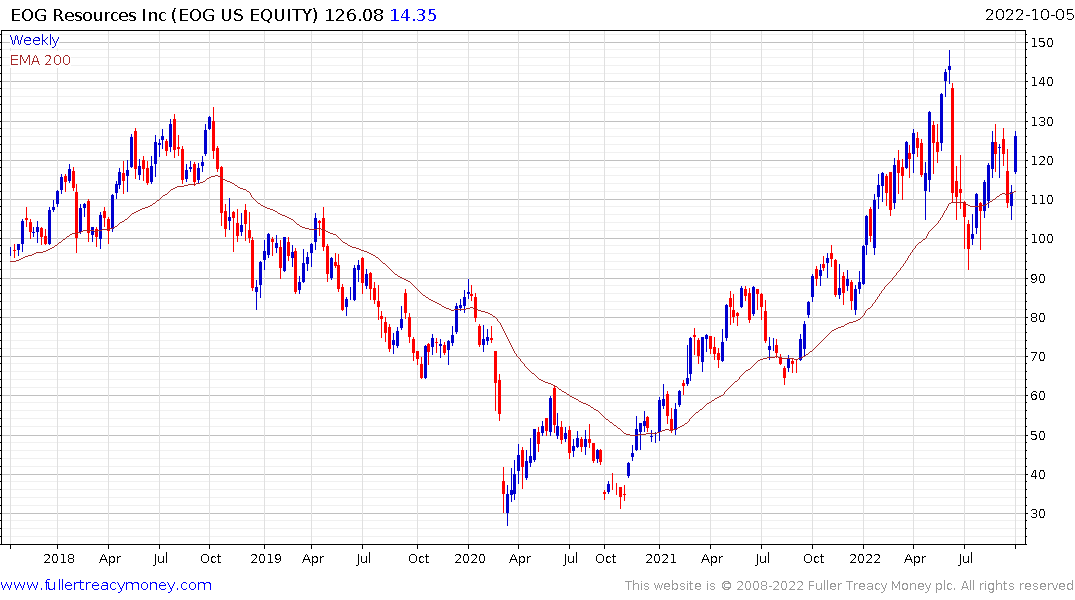Select the last price 126.08 value
Viewport: 1075px width, 600px height.
pyautogui.click(x=354, y=15)
